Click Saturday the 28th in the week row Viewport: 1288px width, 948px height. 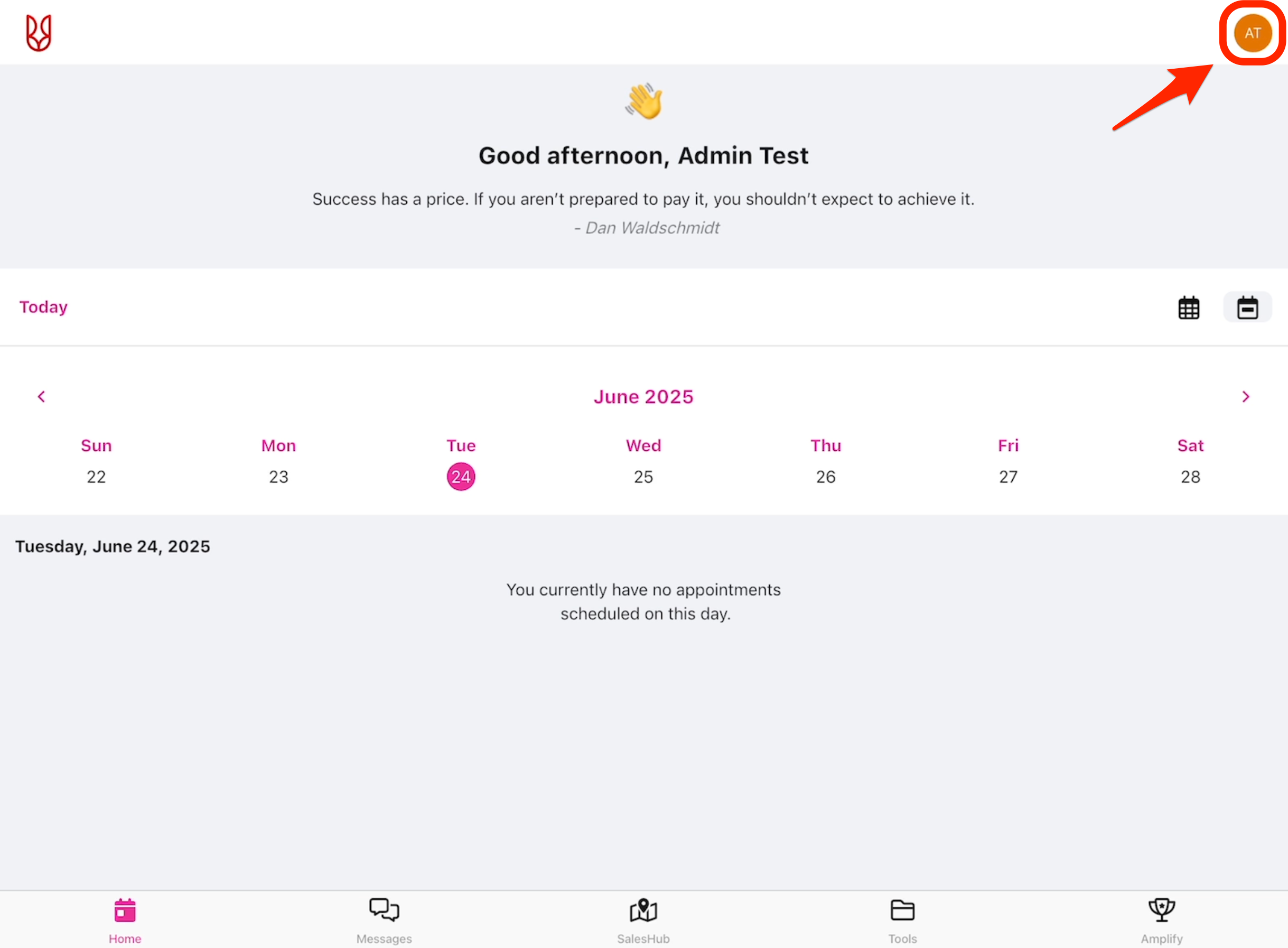tap(1190, 476)
